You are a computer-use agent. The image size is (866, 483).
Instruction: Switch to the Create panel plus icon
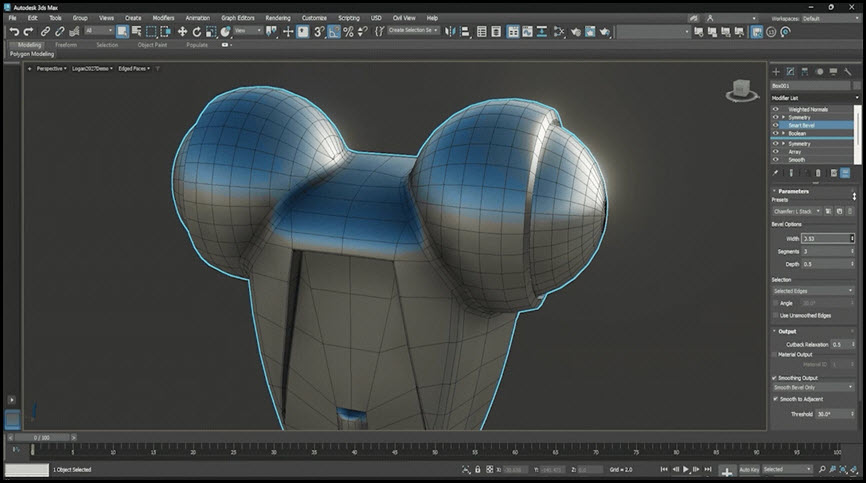[x=776, y=72]
